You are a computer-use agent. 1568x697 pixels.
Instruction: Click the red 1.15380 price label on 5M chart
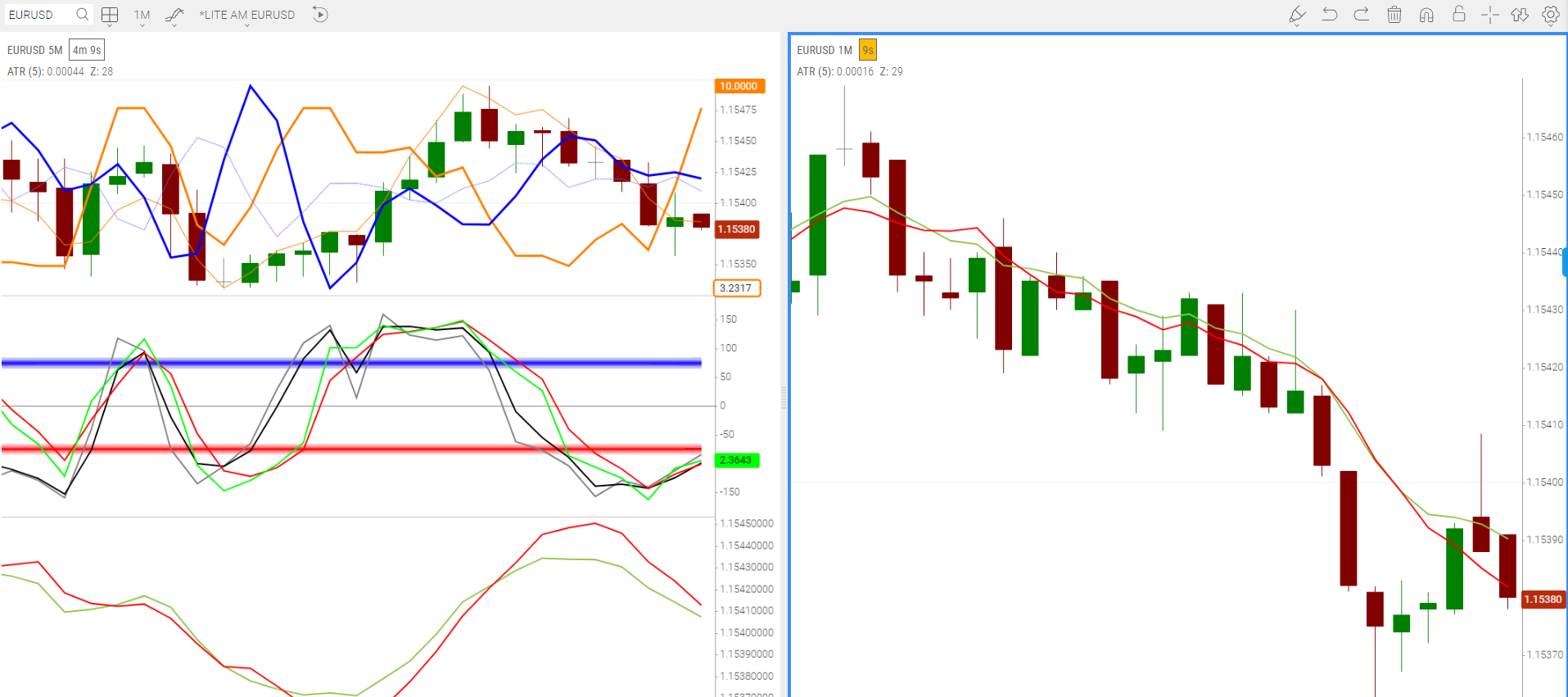pyautogui.click(x=737, y=229)
